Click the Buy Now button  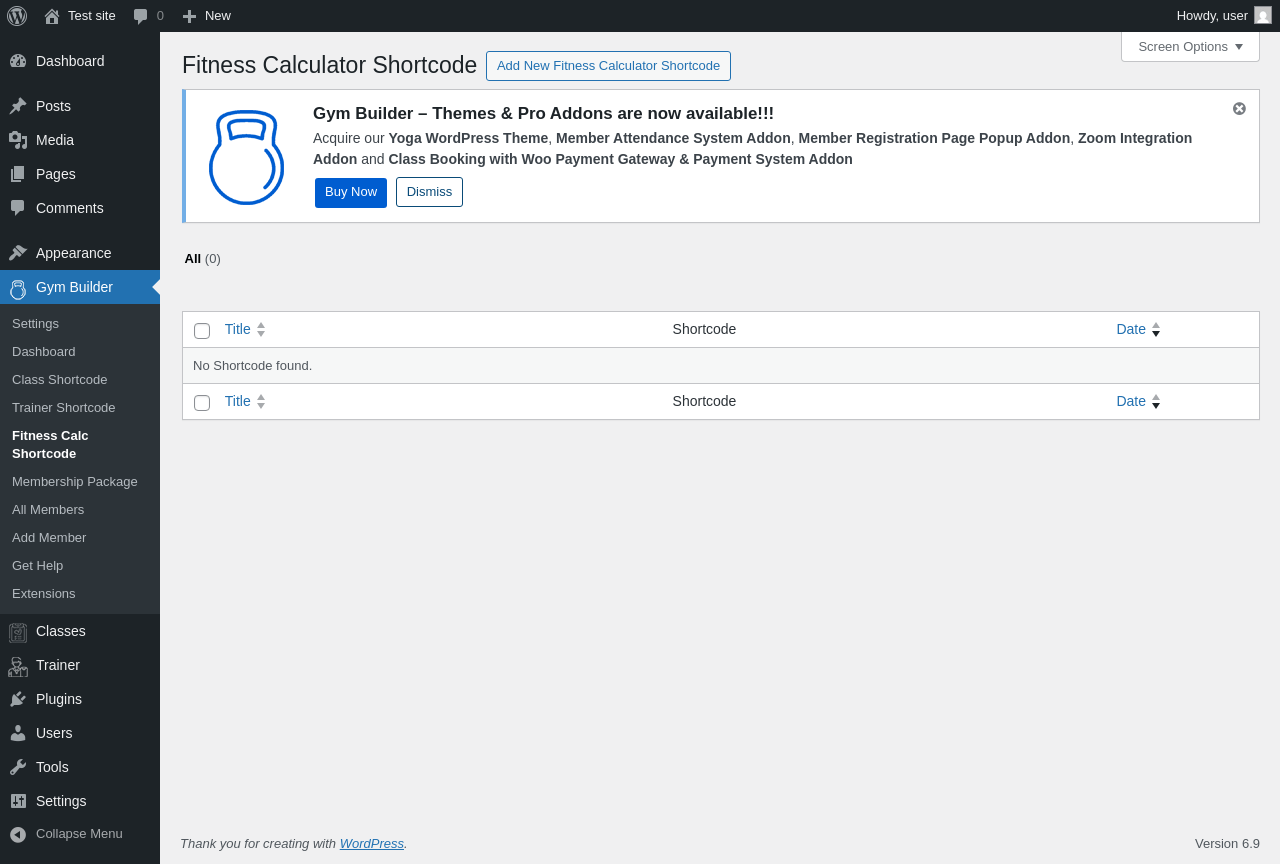pos(351,193)
